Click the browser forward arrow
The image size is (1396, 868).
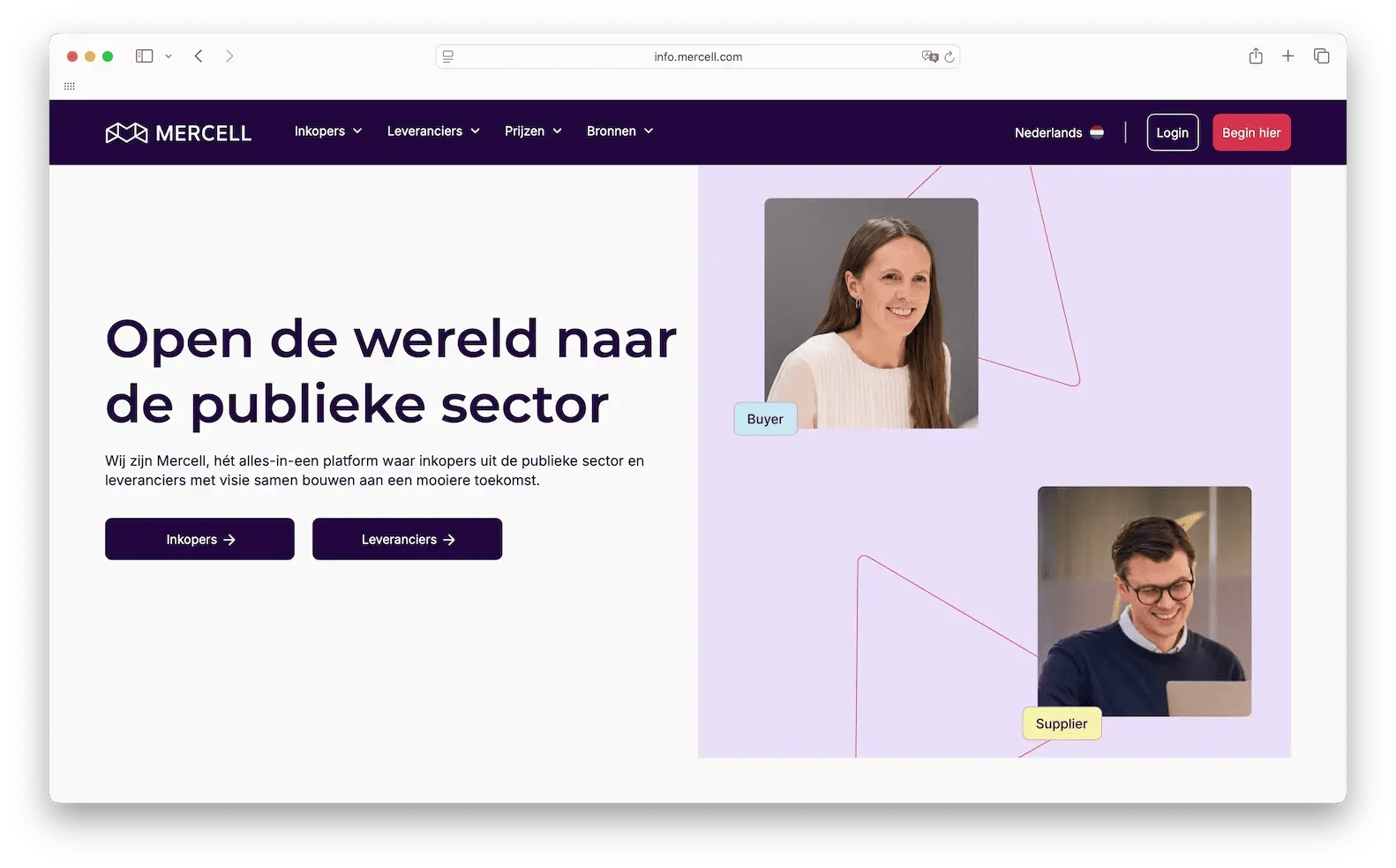[229, 56]
